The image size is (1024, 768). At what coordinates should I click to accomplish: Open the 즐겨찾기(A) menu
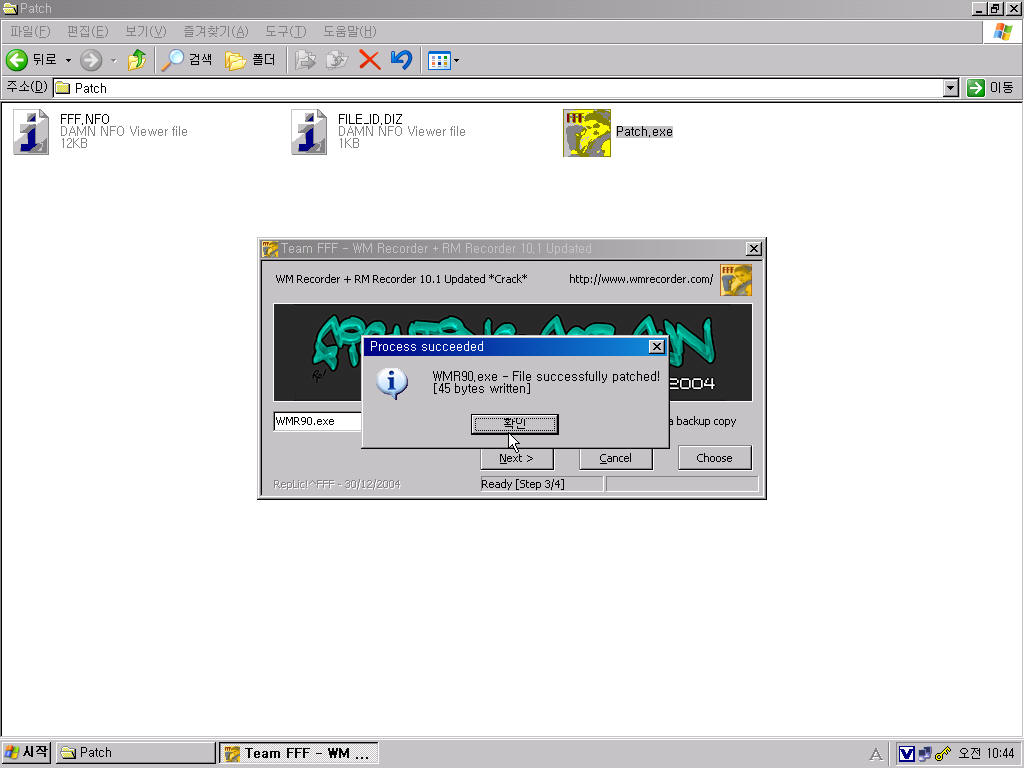216,31
